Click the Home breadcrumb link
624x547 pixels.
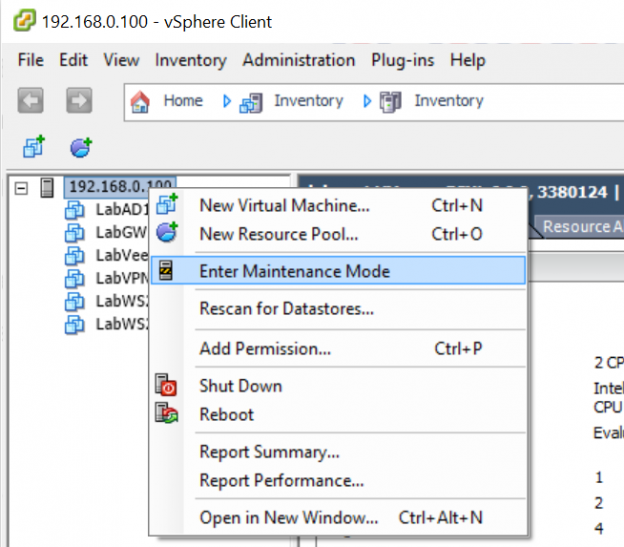pyautogui.click(x=183, y=101)
